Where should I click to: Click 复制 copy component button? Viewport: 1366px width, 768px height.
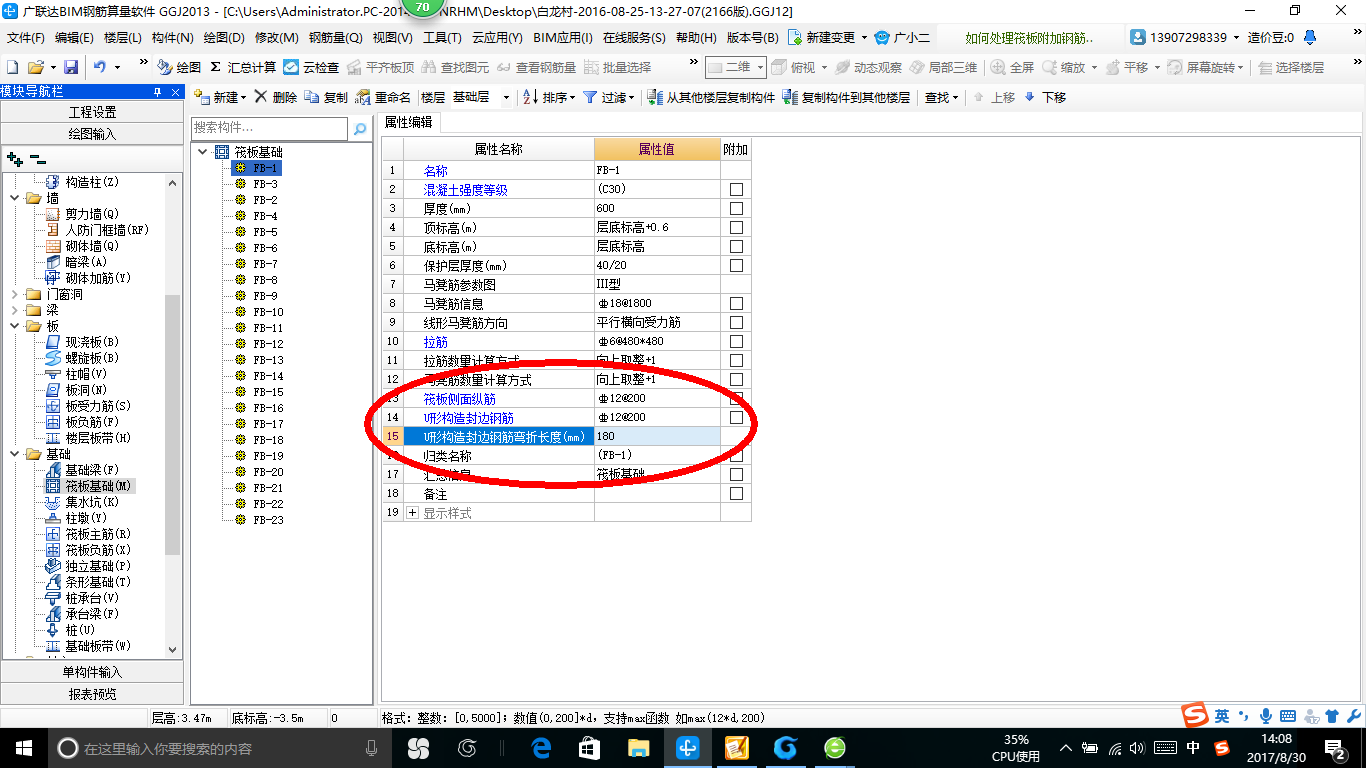coord(326,97)
